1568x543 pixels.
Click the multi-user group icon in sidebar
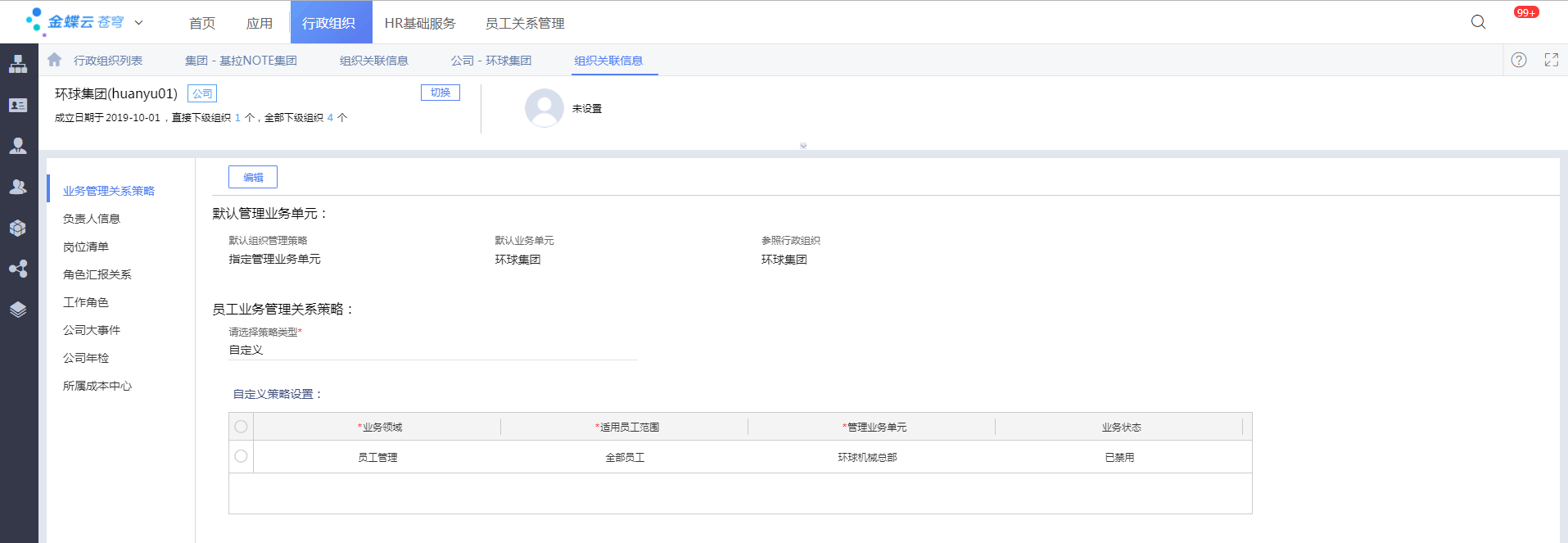18,187
